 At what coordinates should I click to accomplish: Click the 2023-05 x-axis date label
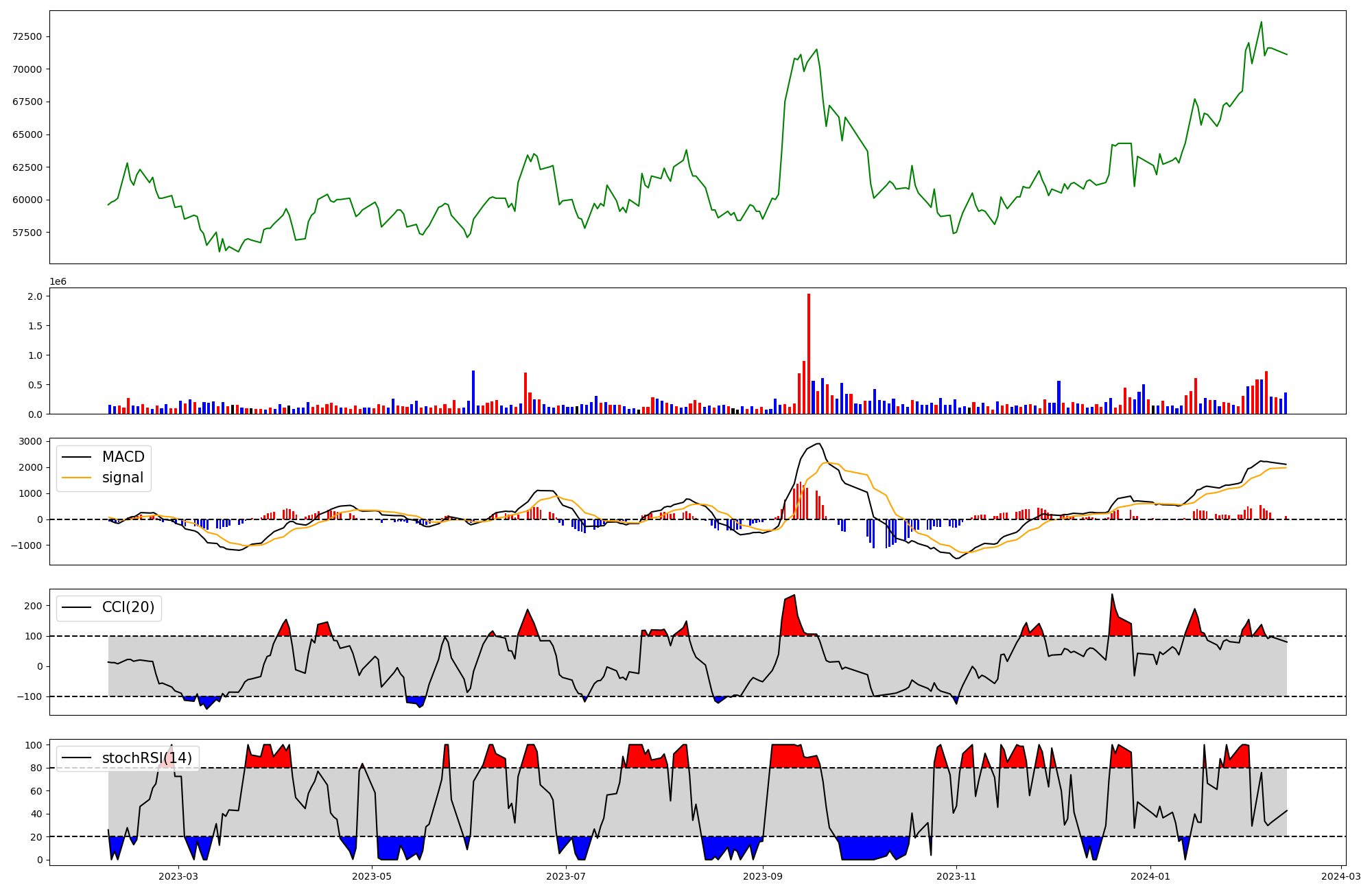pyautogui.click(x=372, y=876)
